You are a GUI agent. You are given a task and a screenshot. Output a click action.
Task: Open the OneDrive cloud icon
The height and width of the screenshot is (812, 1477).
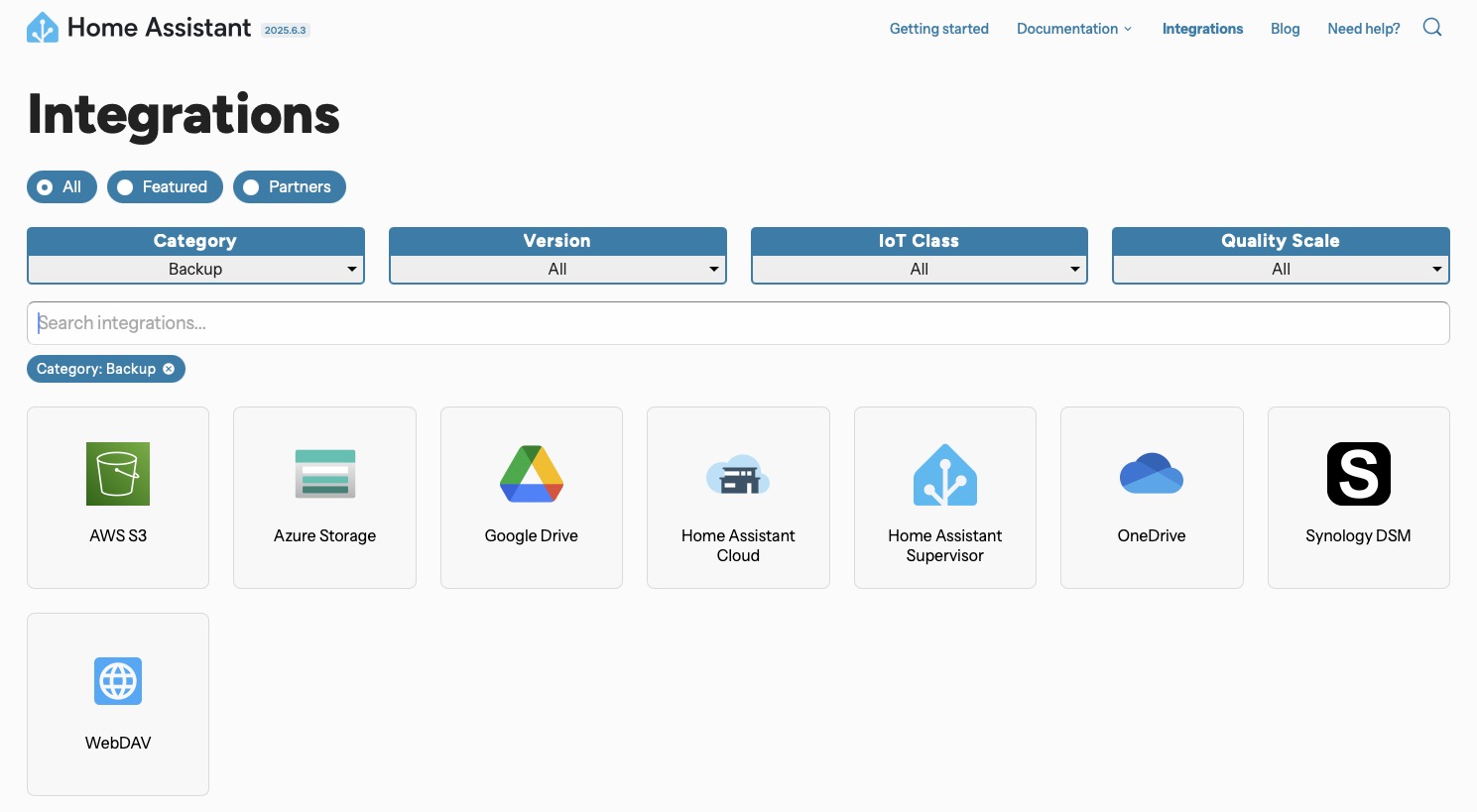point(1151,474)
